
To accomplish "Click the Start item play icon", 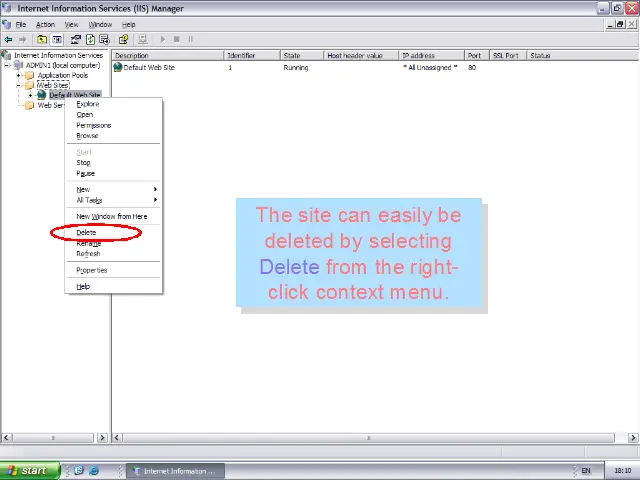I will (162, 40).
